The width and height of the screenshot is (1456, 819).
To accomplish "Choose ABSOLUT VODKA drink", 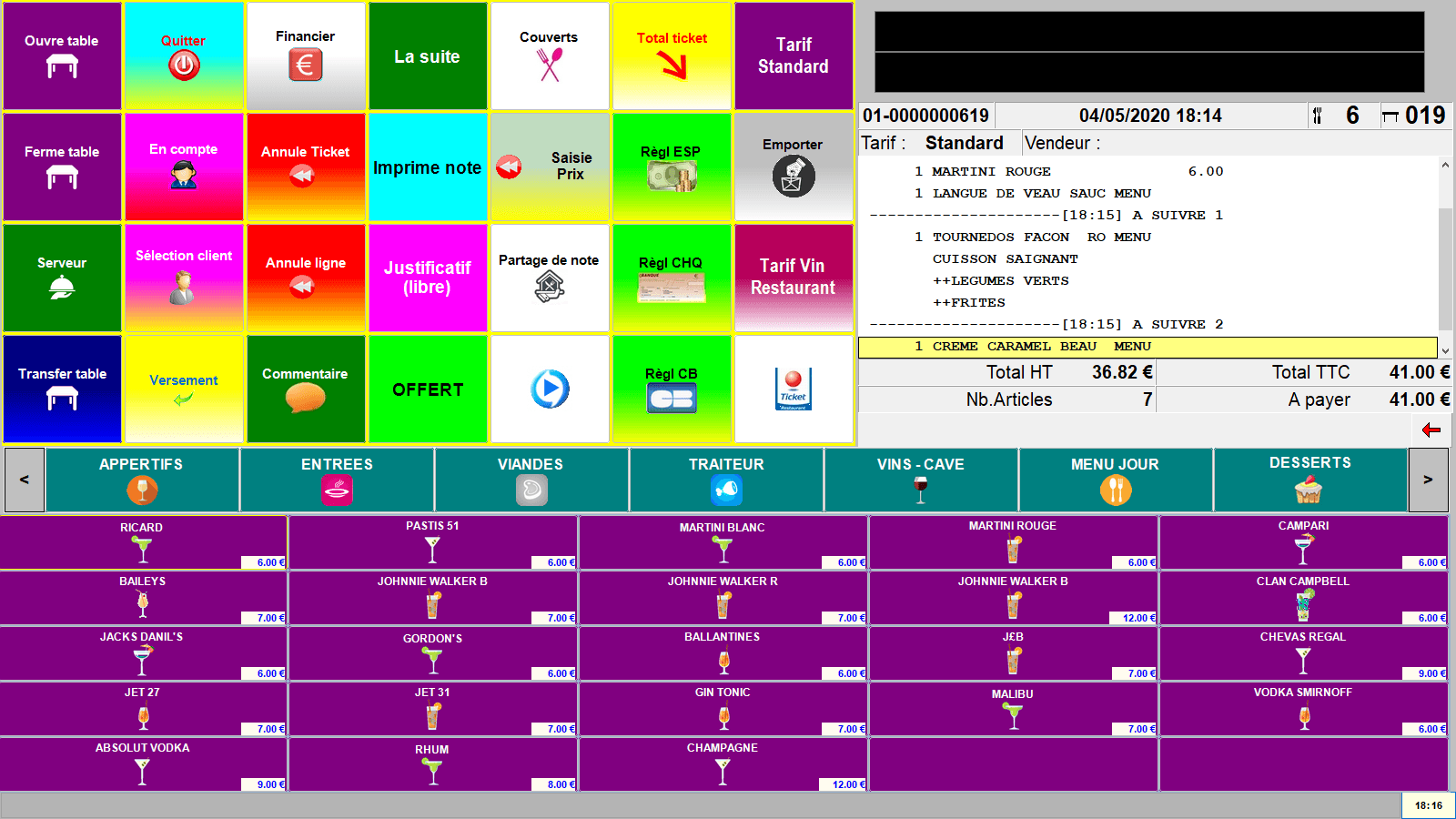I will point(144,765).
